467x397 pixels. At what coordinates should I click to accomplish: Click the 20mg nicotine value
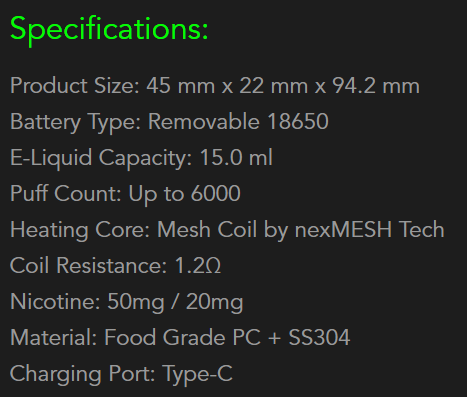pos(214,303)
